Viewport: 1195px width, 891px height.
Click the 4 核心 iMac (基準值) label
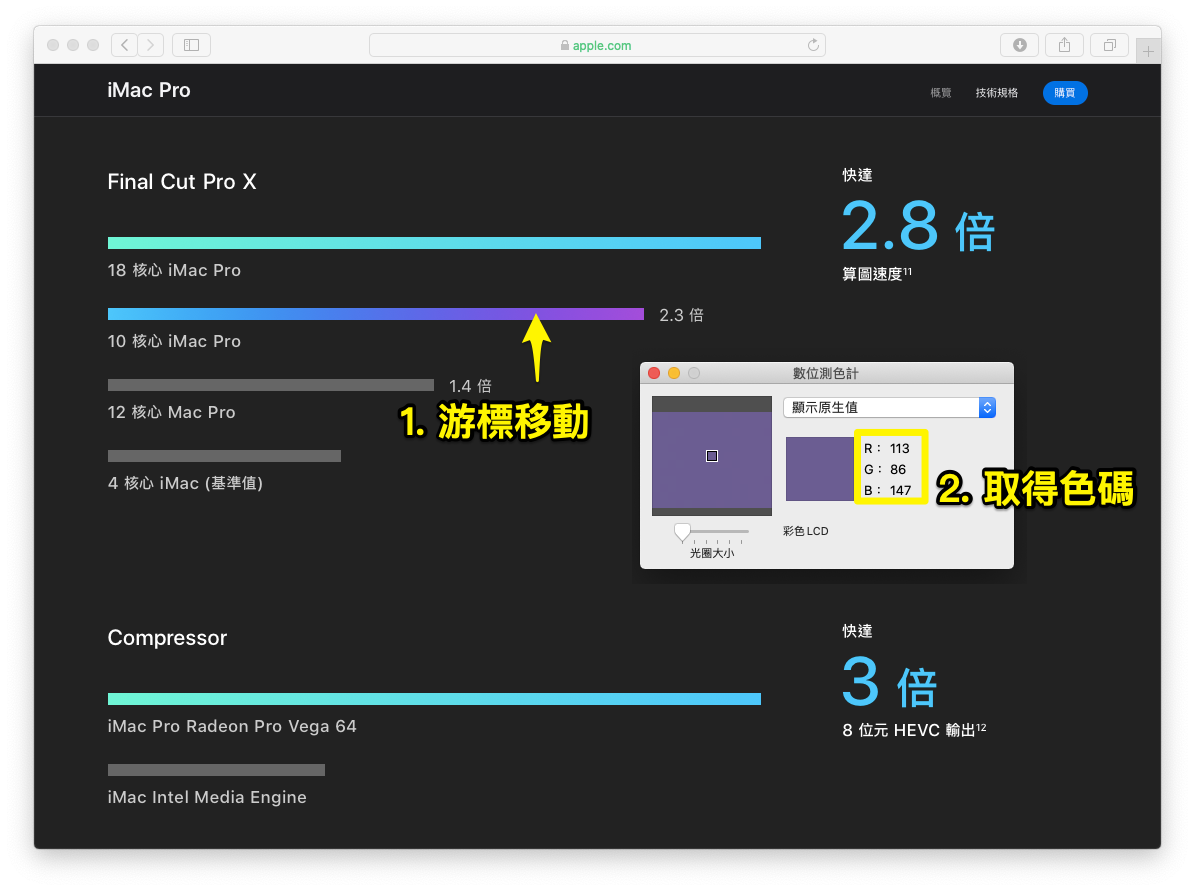(x=185, y=483)
